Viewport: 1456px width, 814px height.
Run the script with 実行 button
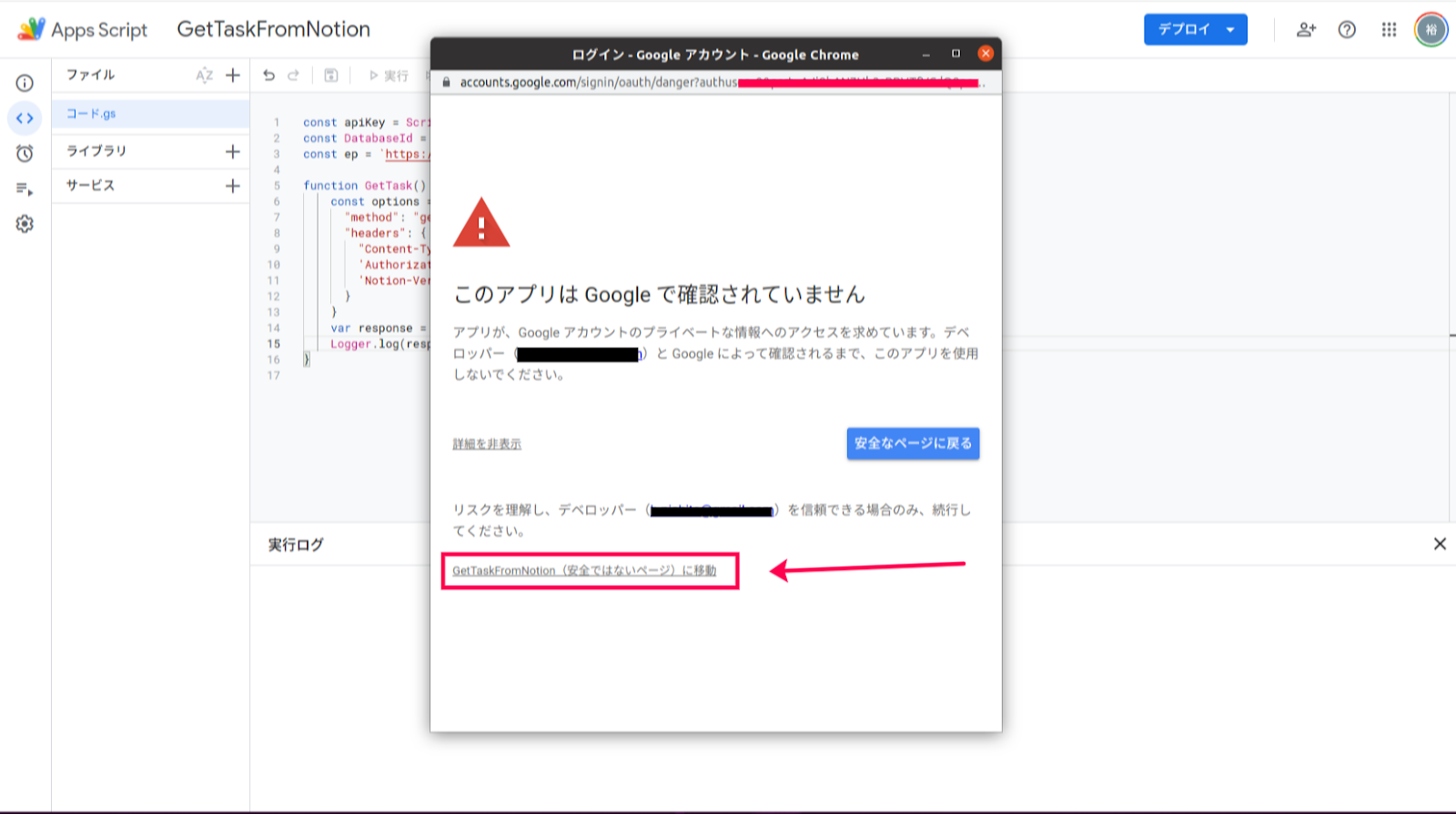point(389,76)
